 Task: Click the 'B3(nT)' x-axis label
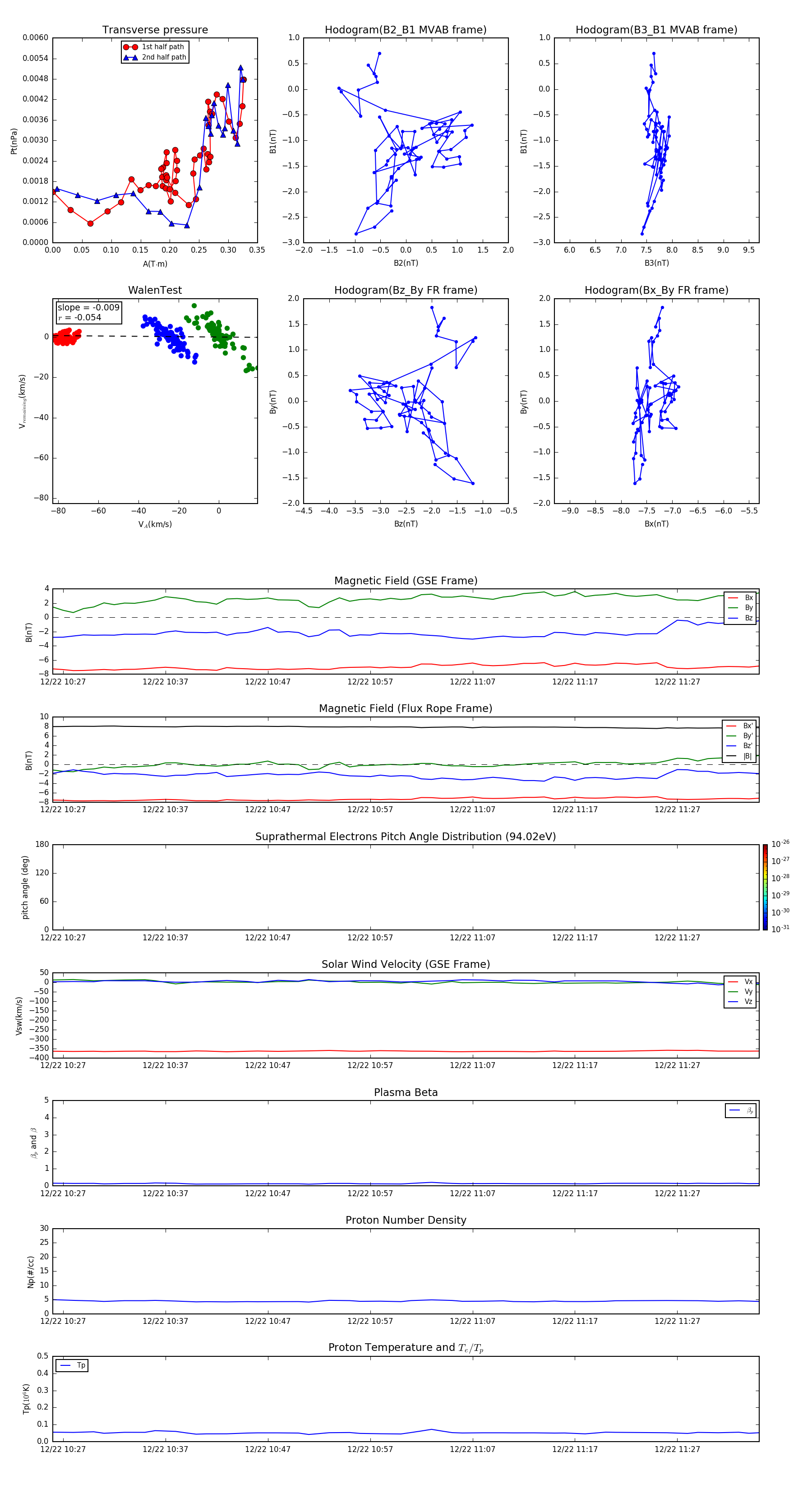pyautogui.click(x=656, y=263)
